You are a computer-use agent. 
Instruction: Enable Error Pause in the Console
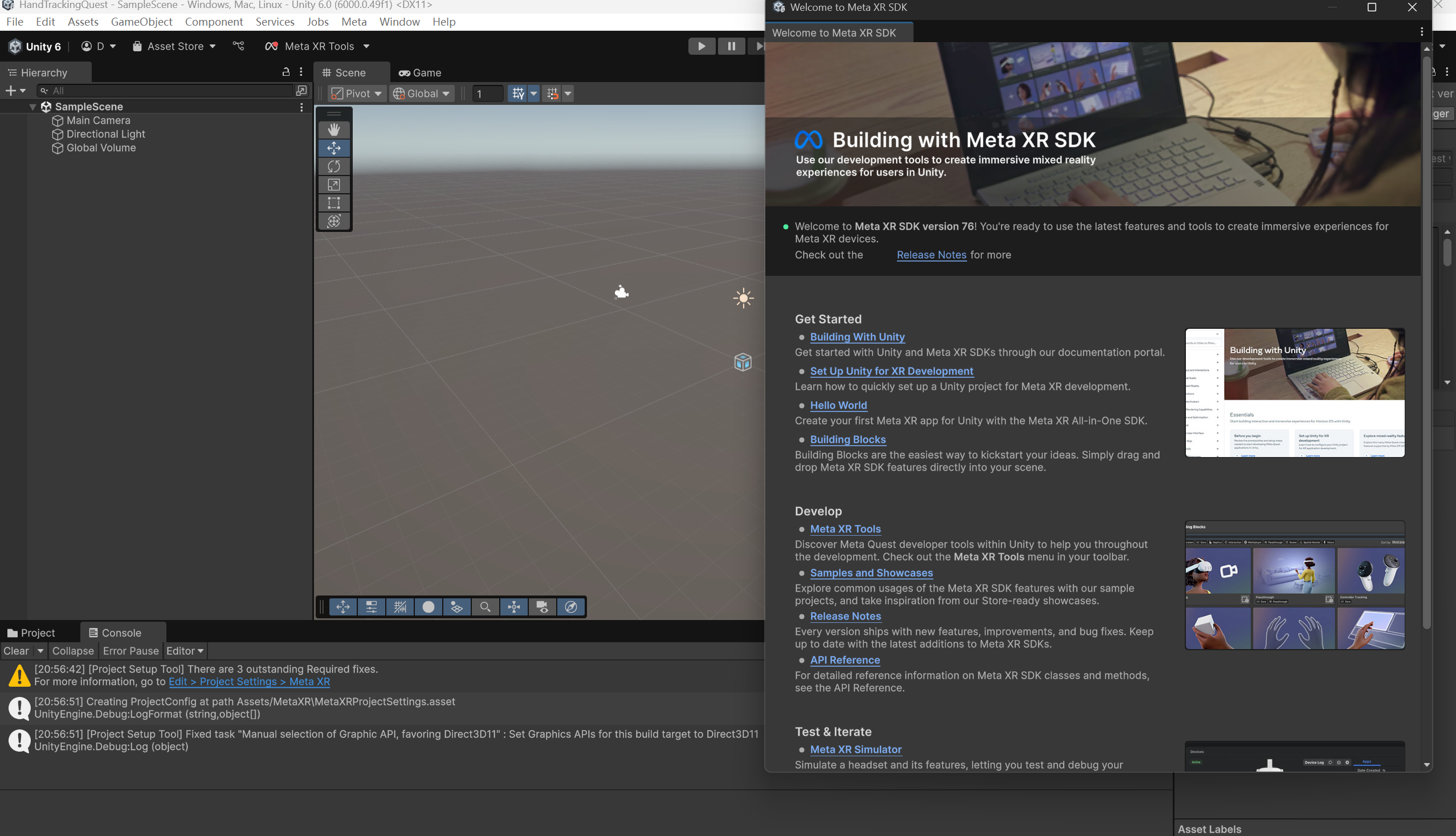[131, 651]
